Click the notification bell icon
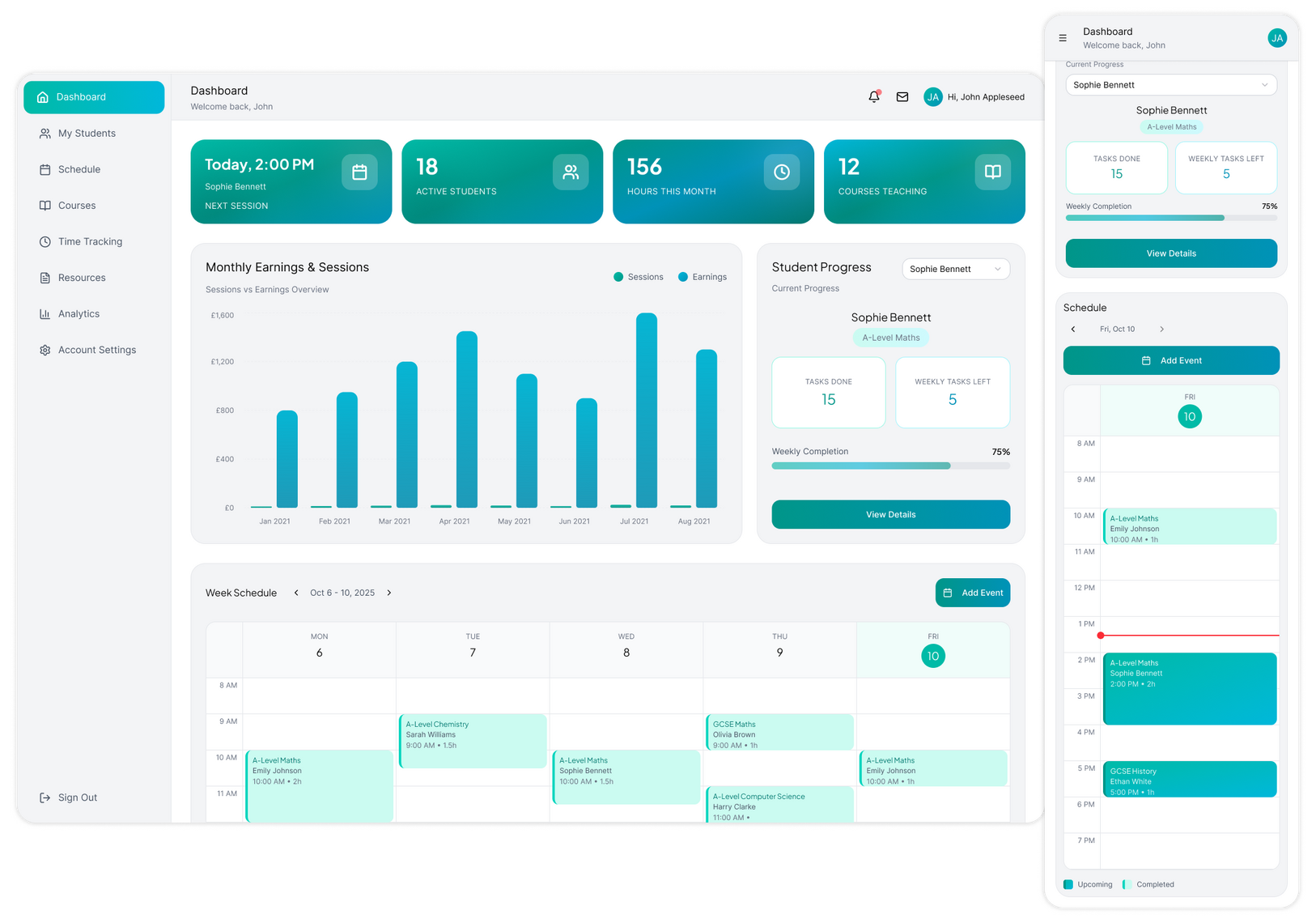This screenshot has width=1316, height=923. click(874, 97)
